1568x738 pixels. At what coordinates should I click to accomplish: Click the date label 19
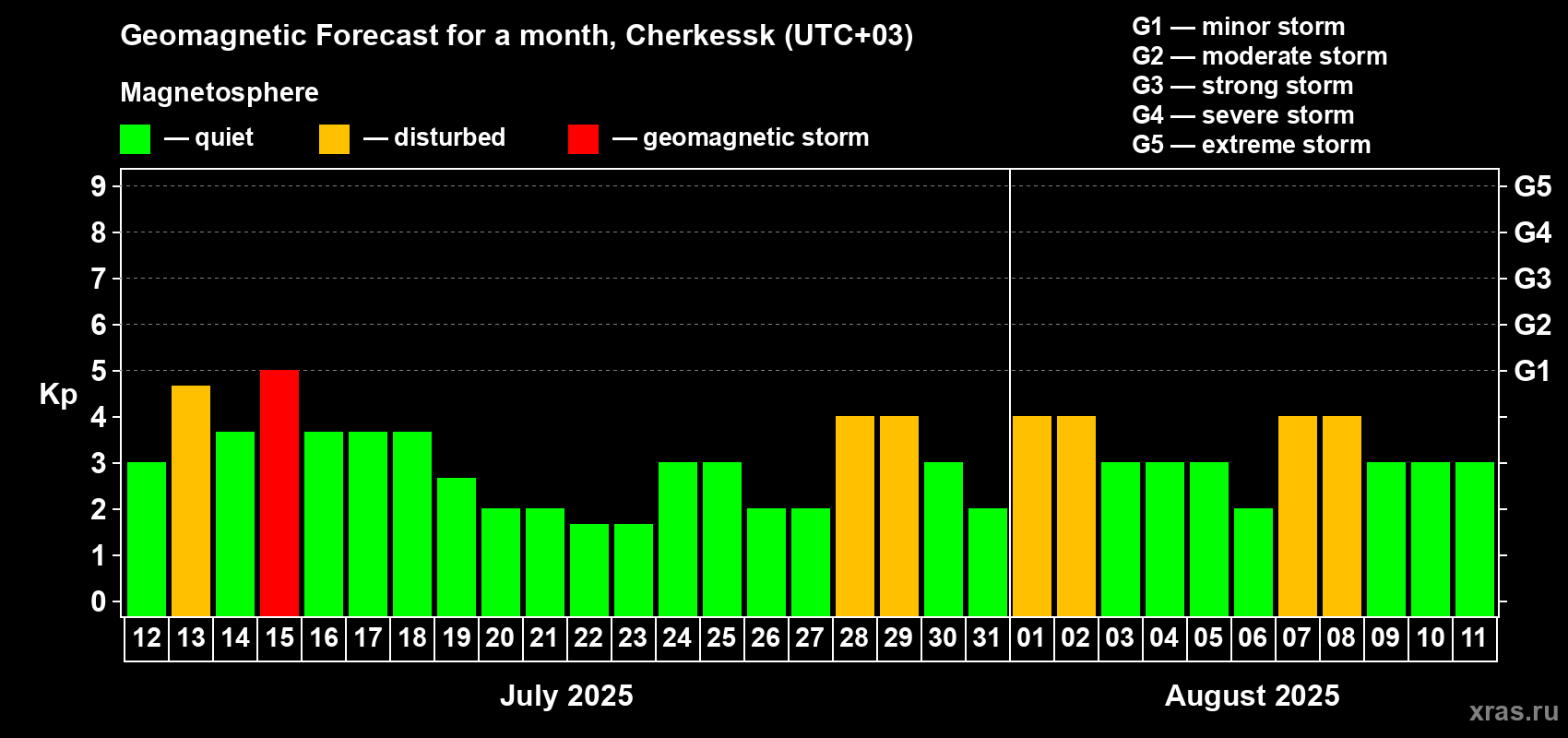[x=457, y=638]
